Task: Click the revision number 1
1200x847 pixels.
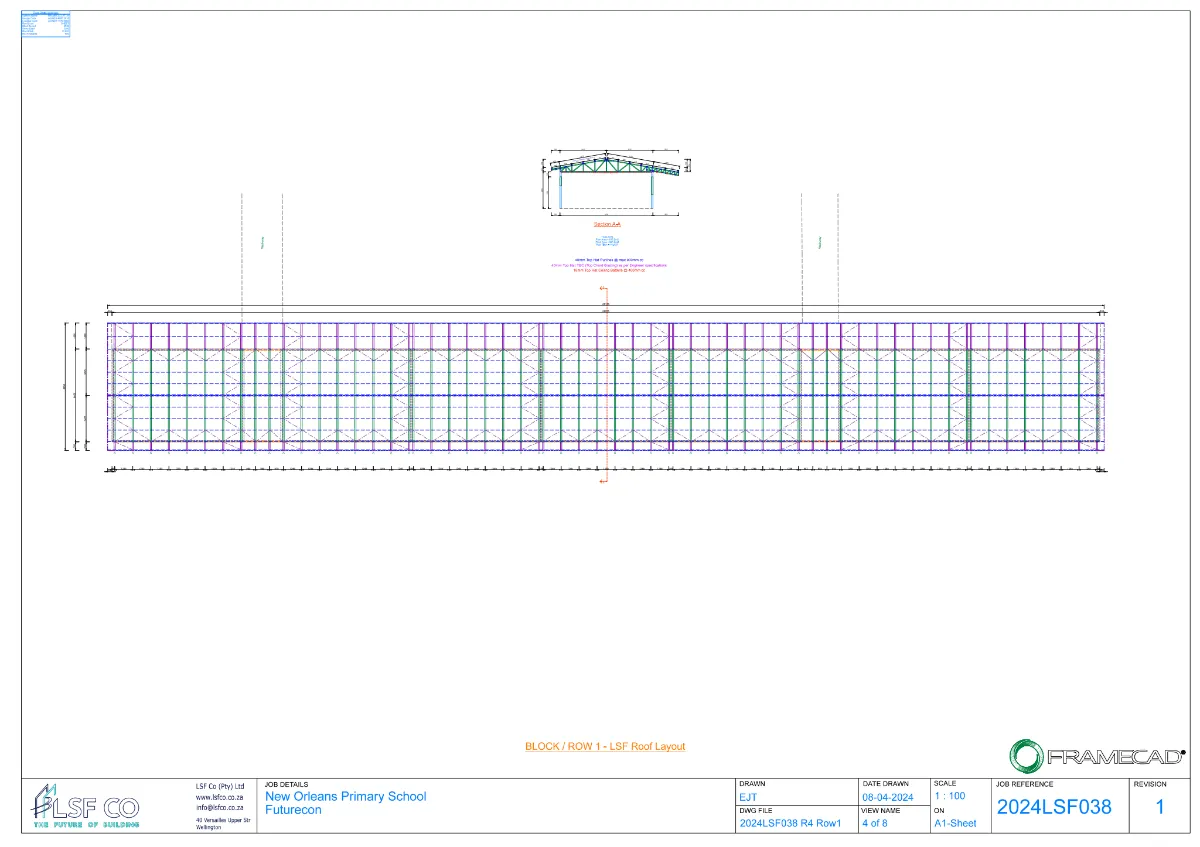Action: coord(1160,807)
